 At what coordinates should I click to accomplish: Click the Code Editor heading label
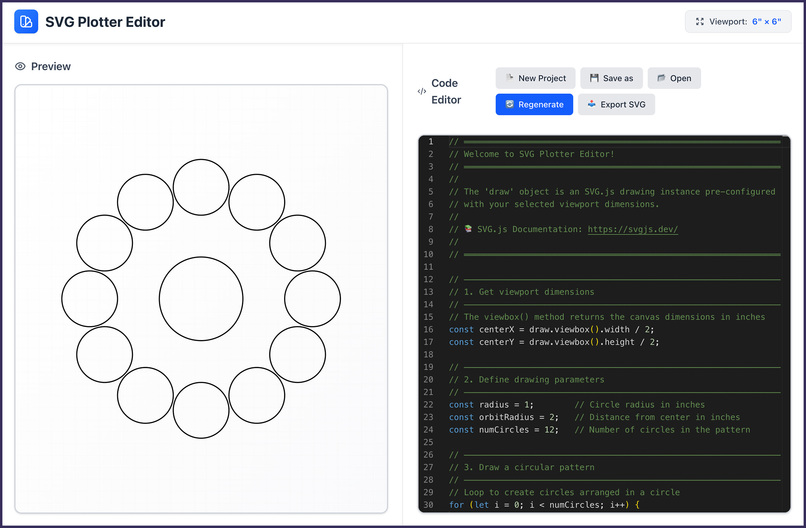pyautogui.click(x=446, y=92)
